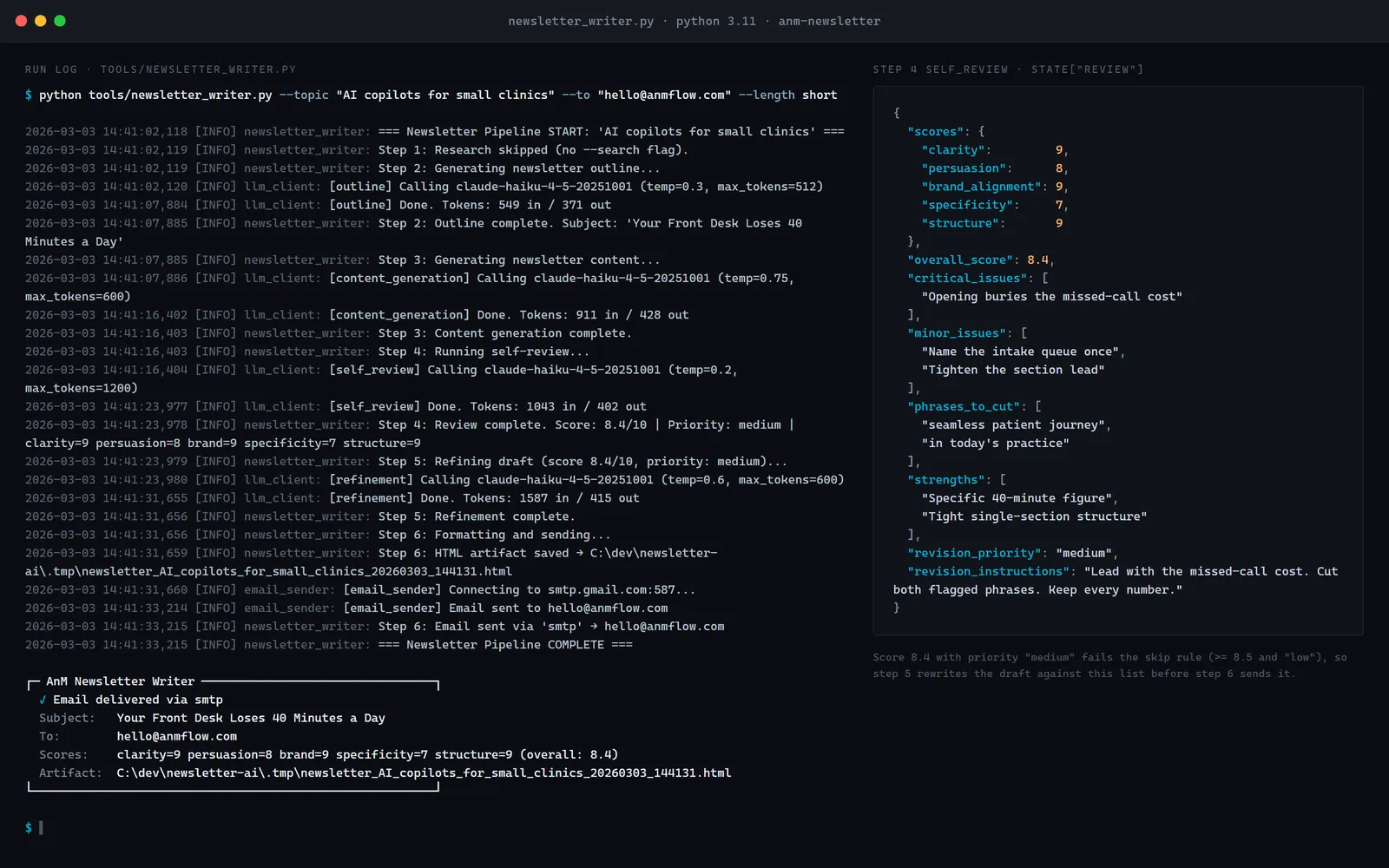
Task: Click the window title "newsletter_writer.py · python 3.11"
Action: [632, 21]
